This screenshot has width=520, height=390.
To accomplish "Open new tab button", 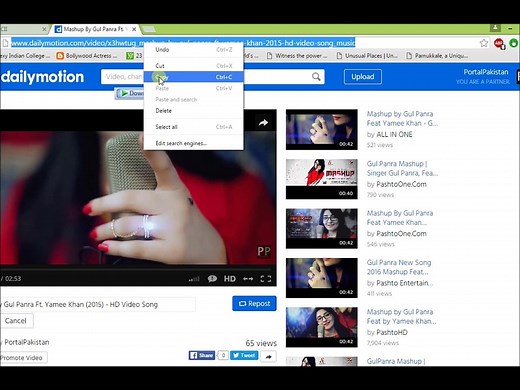I will coord(149,29).
